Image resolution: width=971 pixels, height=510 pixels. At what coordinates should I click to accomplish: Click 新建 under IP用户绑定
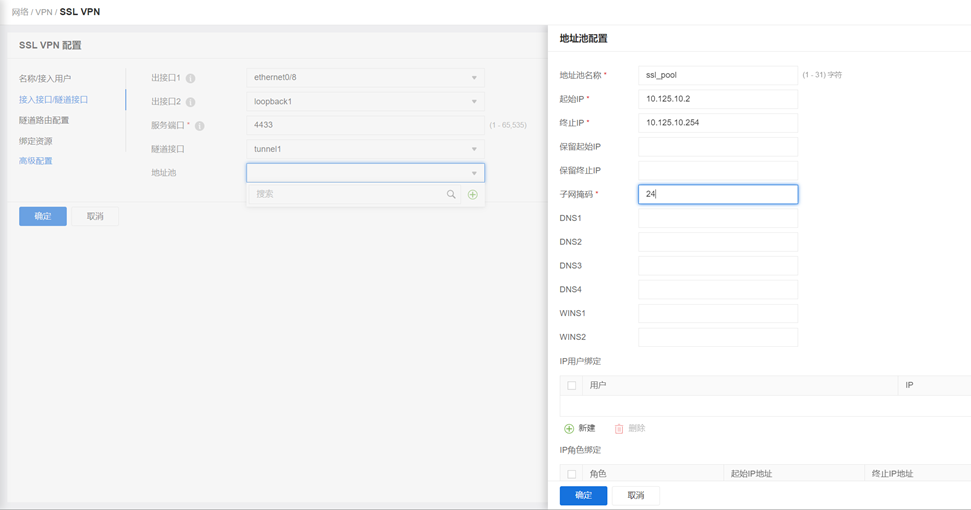click(x=580, y=428)
